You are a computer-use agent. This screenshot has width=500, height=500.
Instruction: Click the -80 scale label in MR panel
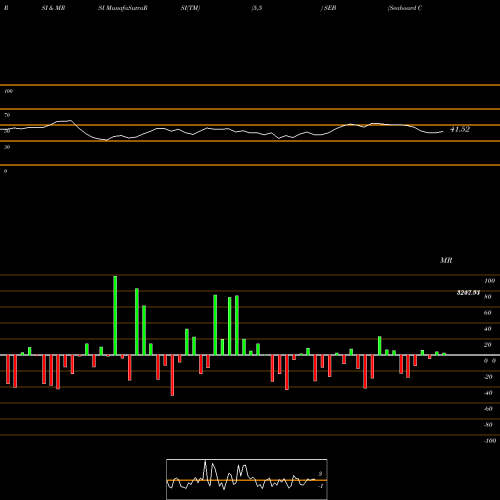[488, 425]
